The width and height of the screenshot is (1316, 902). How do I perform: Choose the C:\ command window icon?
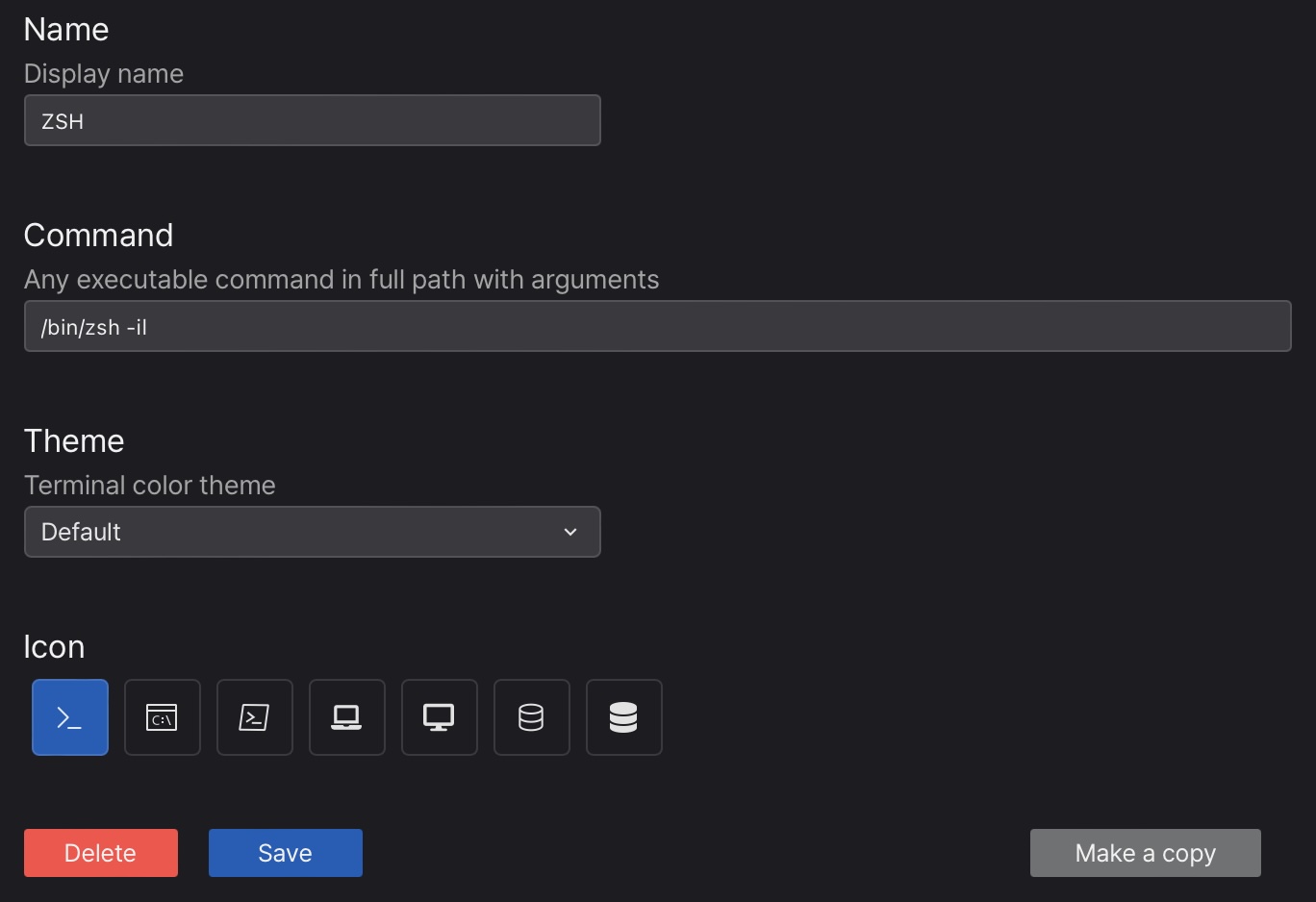pyautogui.click(x=163, y=717)
